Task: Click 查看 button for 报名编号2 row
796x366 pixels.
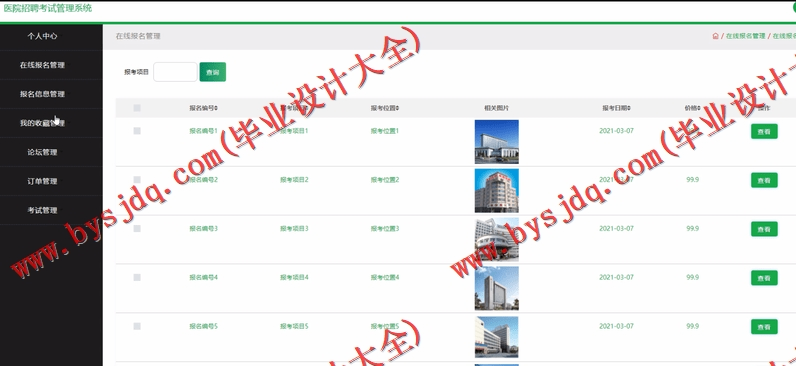Action: 764,180
